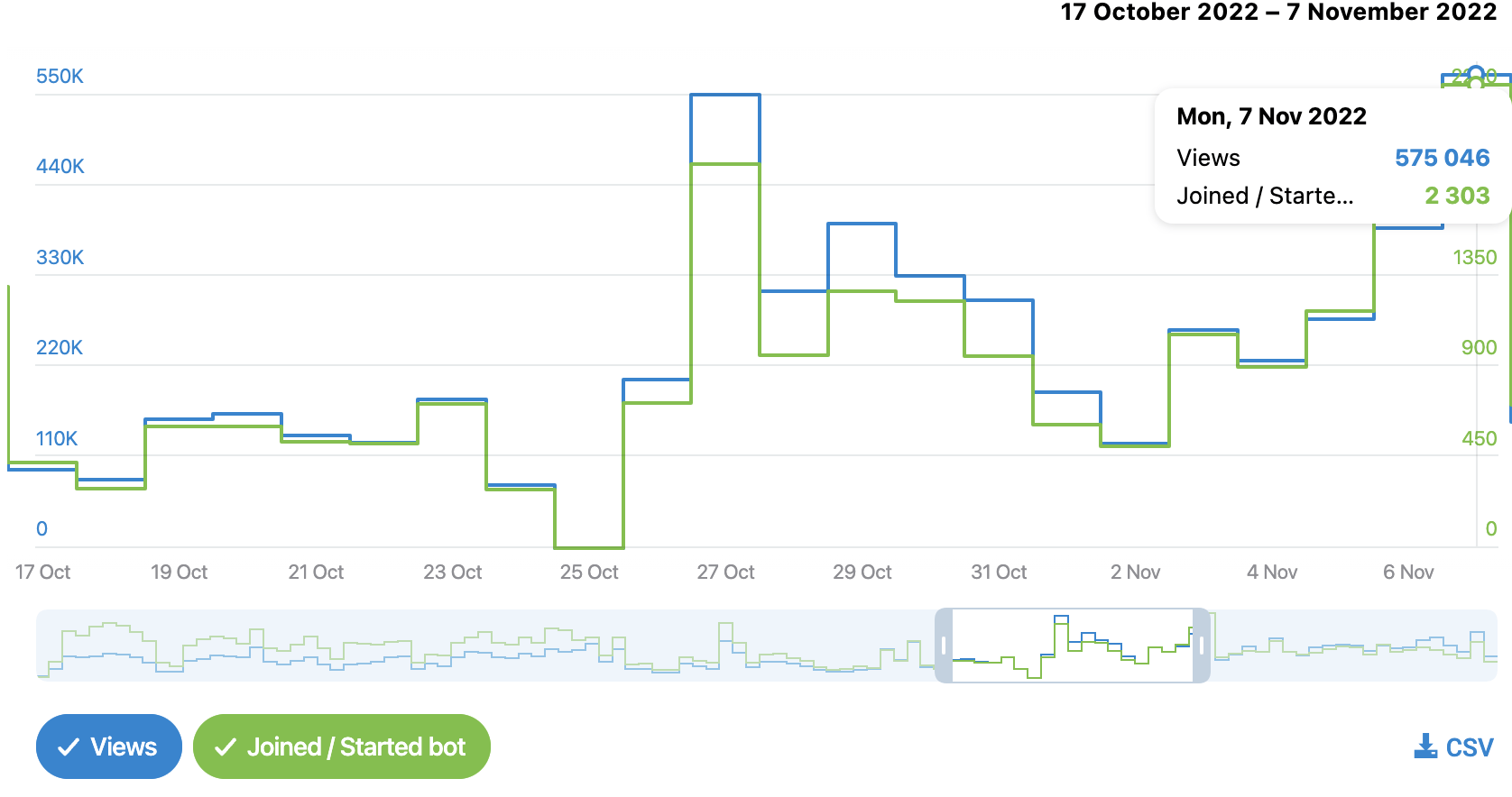Viewport: 1512px width, 797px height.
Task: Toggle the Views series button
Action: [109, 747]
